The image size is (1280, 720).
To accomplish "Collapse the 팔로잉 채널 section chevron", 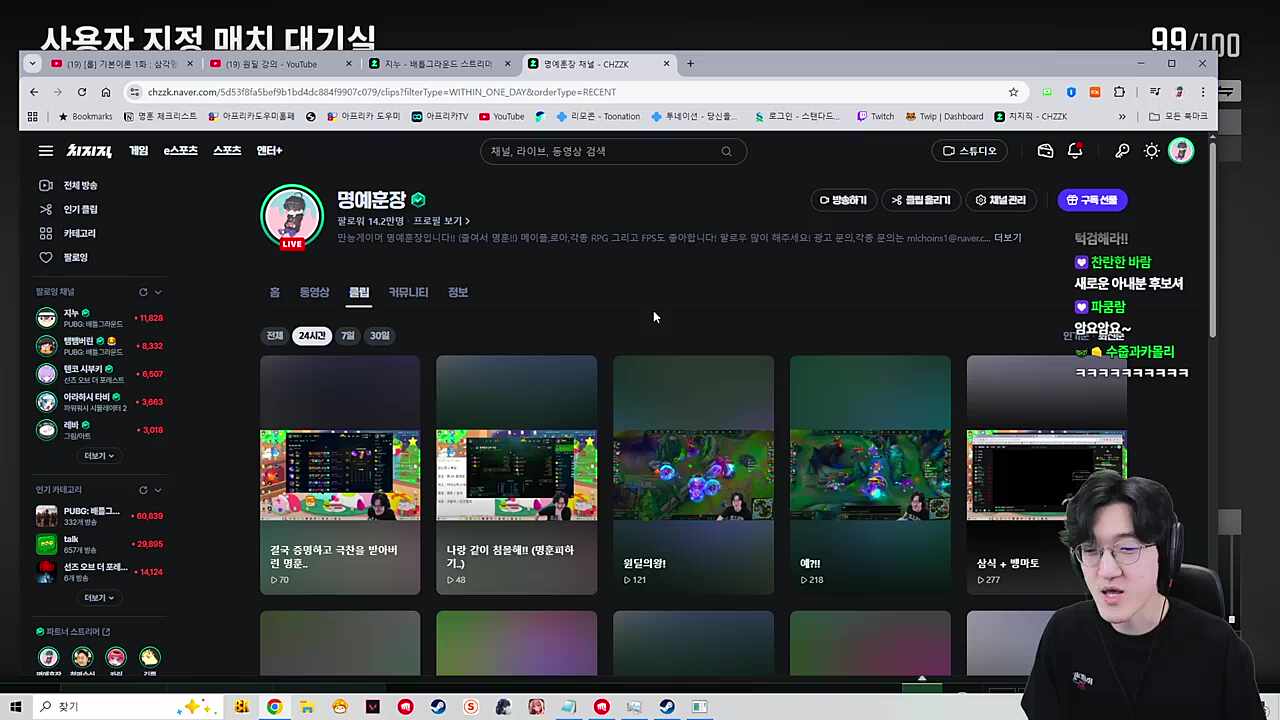I will [157, 291].
